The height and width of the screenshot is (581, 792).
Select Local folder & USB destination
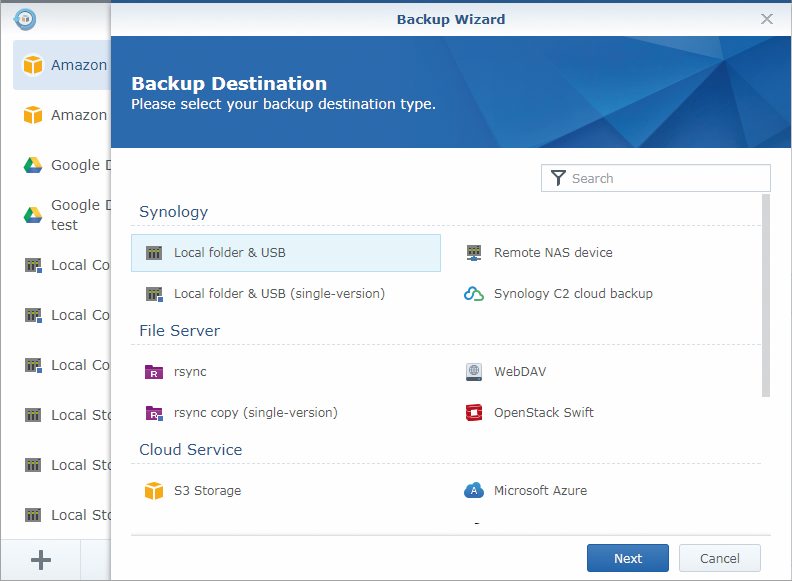pyautogui.click(x=286, y=253)
